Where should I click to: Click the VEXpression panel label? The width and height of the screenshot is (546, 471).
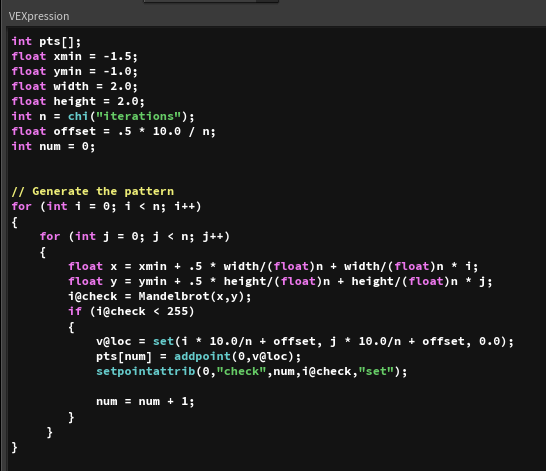39,16
